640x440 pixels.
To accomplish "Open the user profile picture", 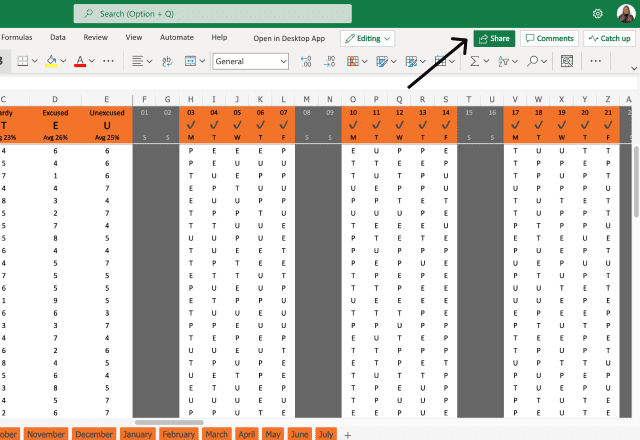I will pyautogui.click(x=626, y=13).
